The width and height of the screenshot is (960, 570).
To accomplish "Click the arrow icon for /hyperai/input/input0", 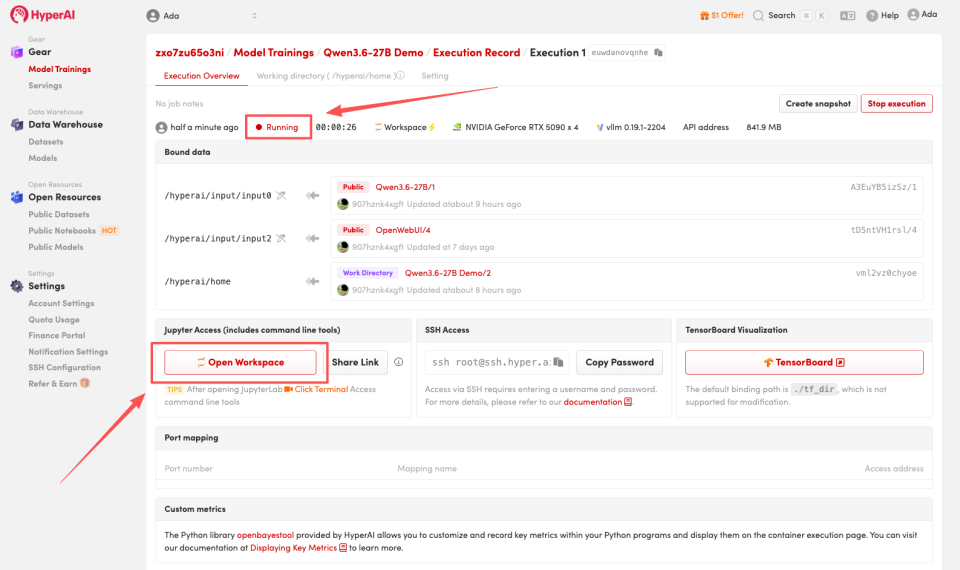I will tap(312, 195).
